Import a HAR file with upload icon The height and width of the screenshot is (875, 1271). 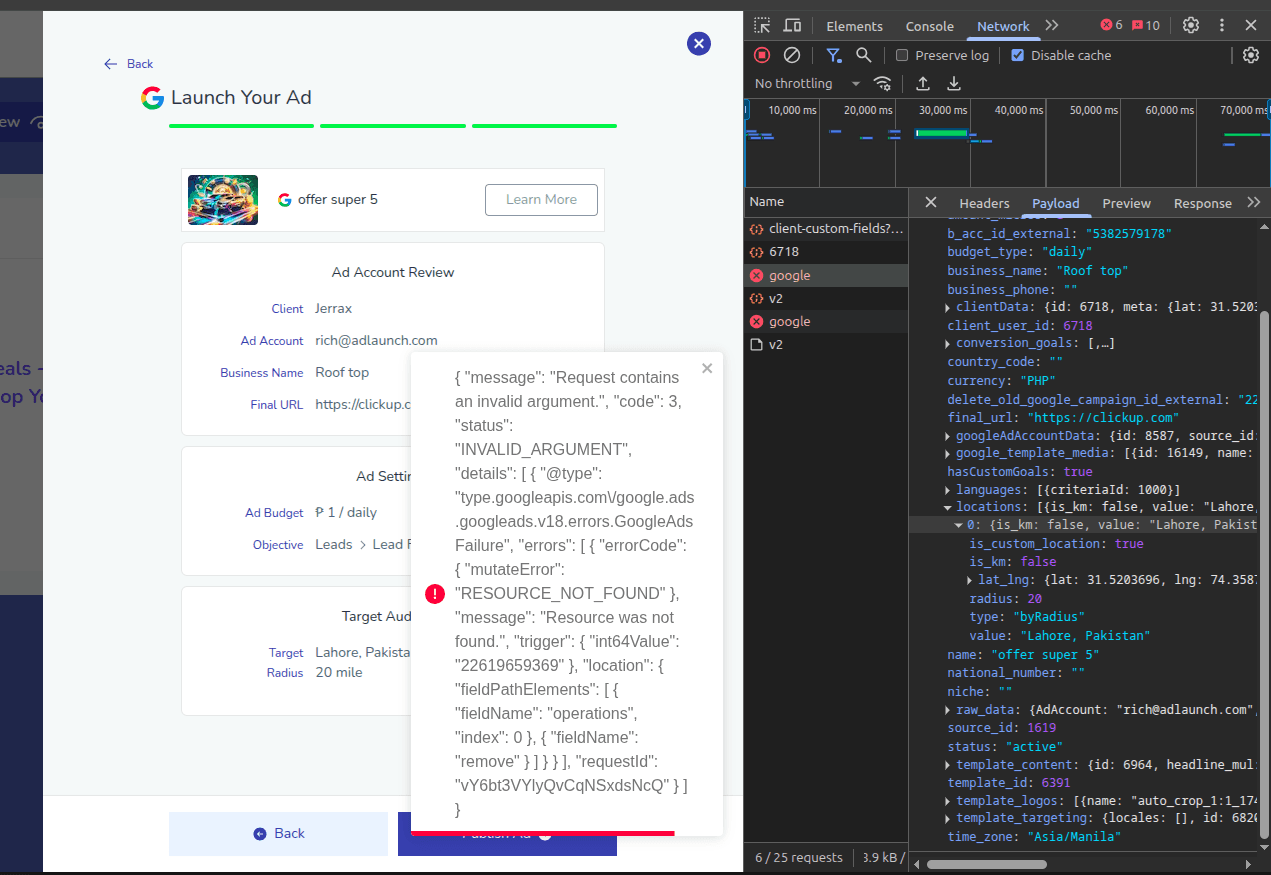tap(923, 83)
